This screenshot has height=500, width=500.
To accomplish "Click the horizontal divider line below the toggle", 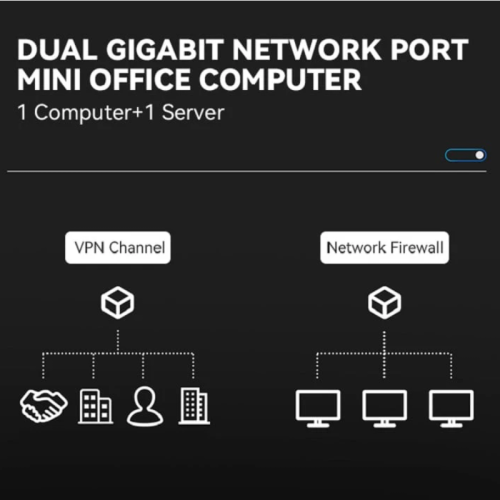I will 247,172.
